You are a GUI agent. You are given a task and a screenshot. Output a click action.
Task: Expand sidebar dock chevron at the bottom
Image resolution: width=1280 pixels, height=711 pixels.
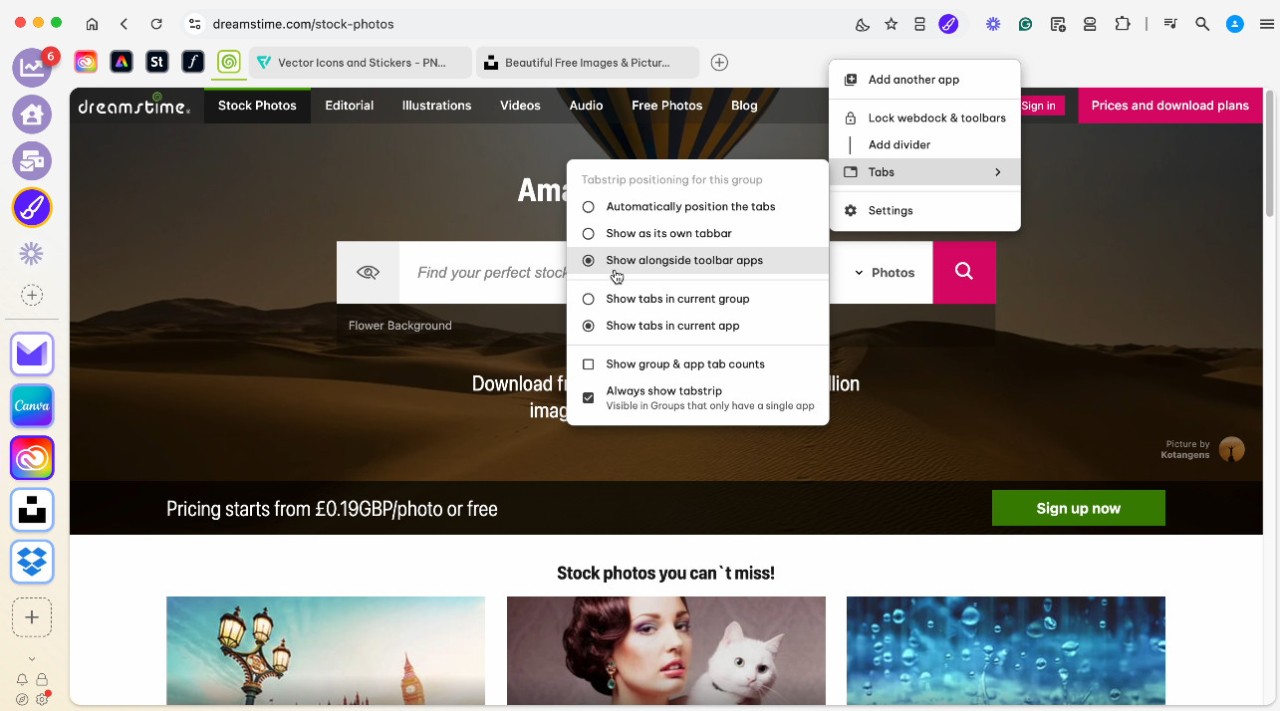tap(32, 659)
